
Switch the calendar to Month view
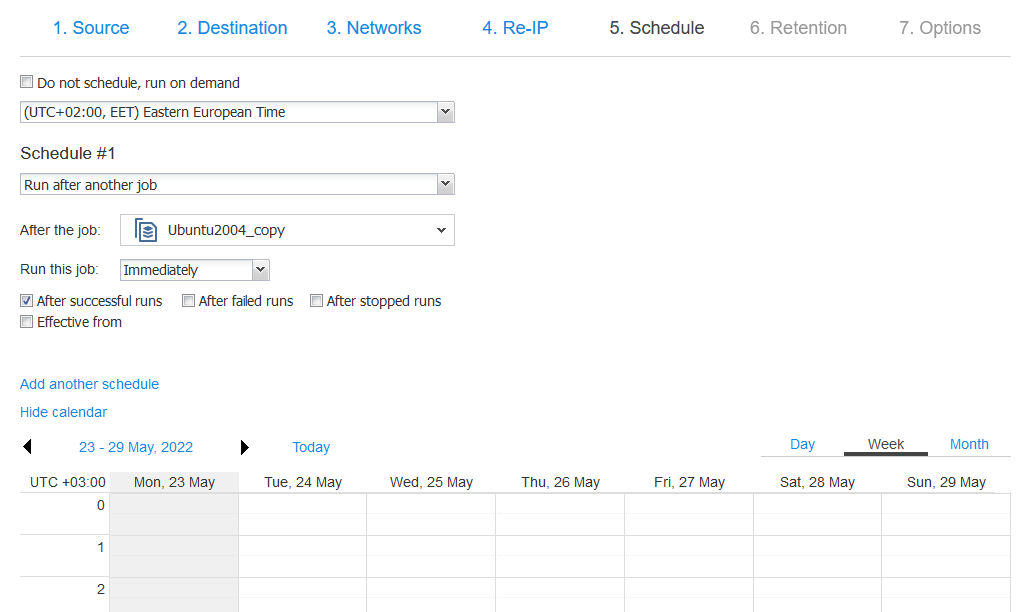click(x=969, y=444)
